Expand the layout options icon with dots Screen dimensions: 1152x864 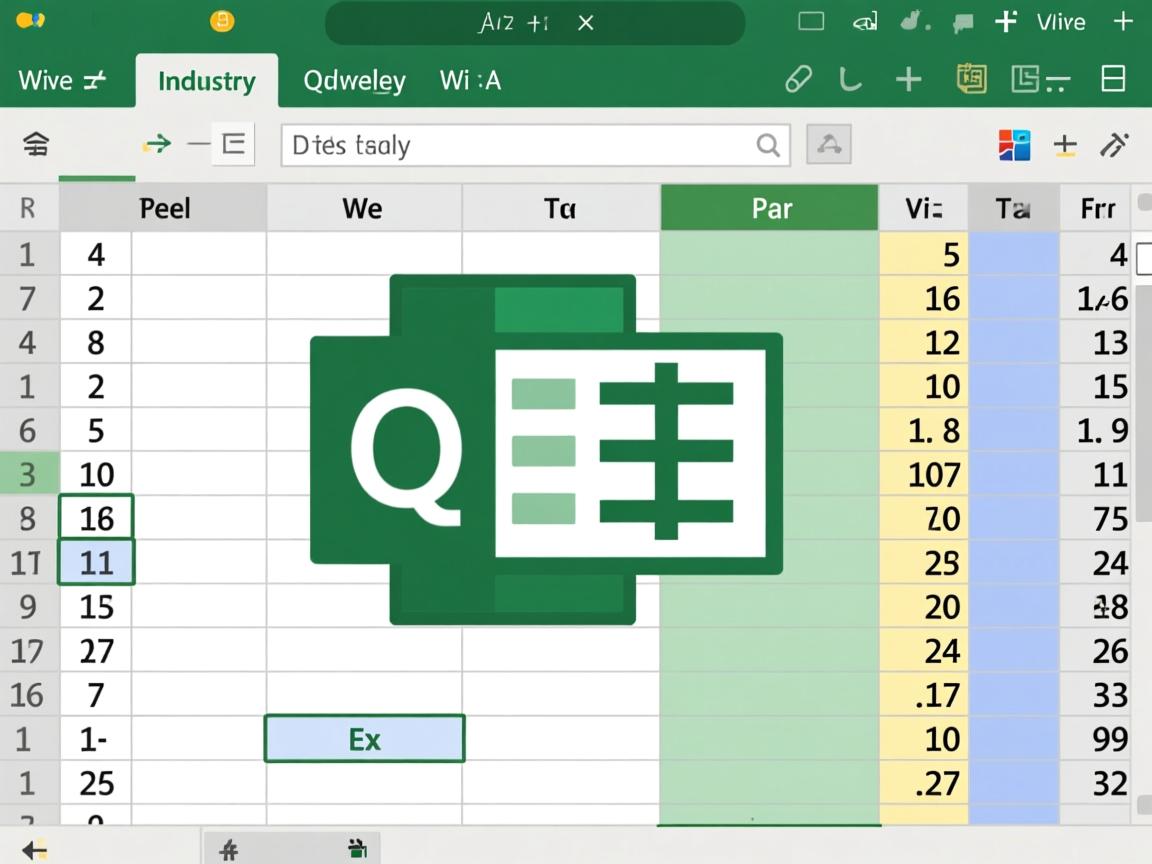1040,80
